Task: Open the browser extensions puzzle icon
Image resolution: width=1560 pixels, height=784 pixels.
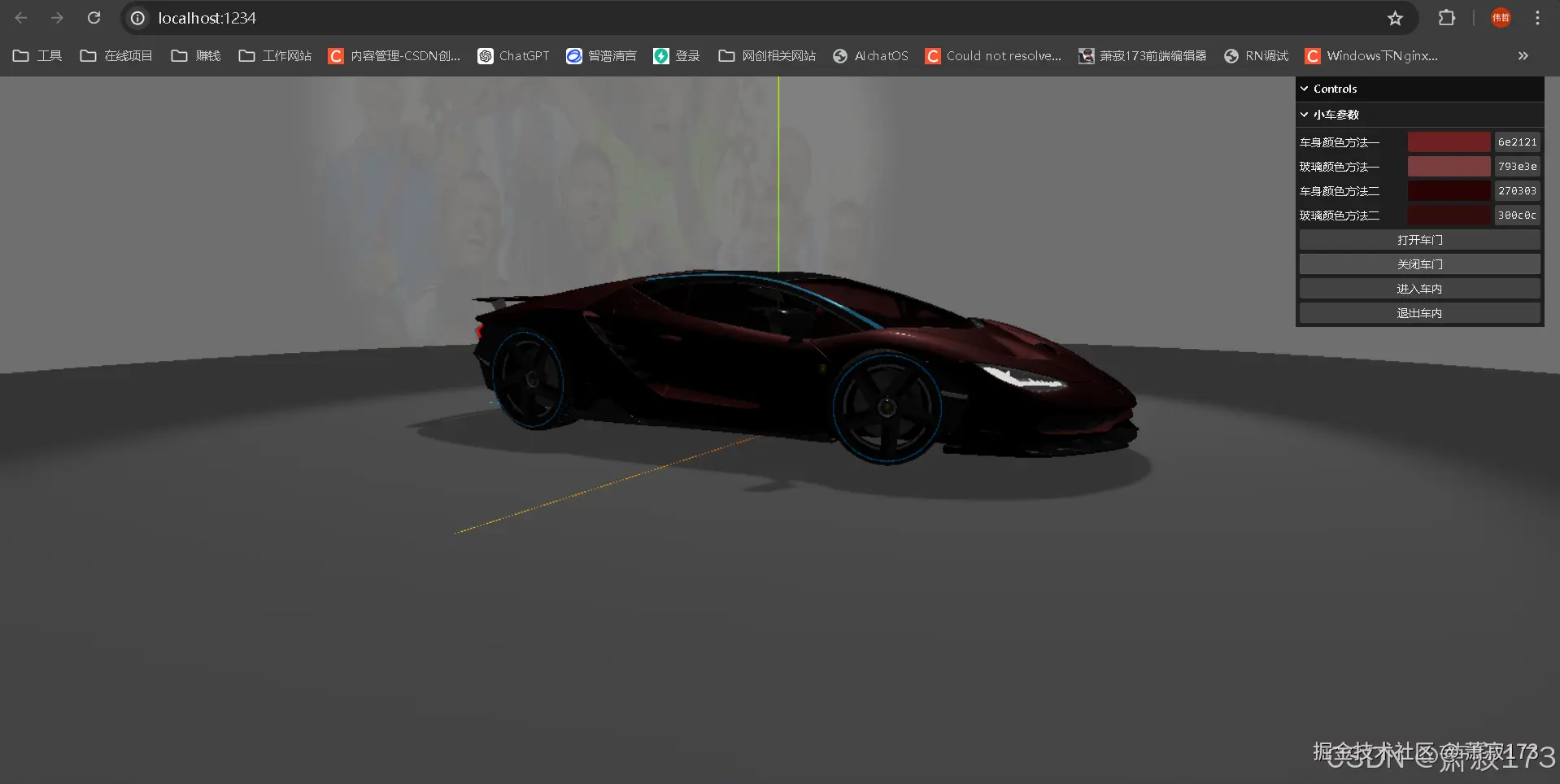Action: tap(1447, 18)
